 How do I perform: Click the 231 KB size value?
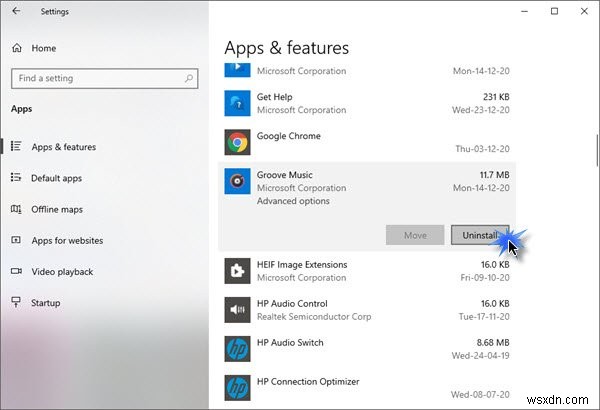click(x=496, y=97)
